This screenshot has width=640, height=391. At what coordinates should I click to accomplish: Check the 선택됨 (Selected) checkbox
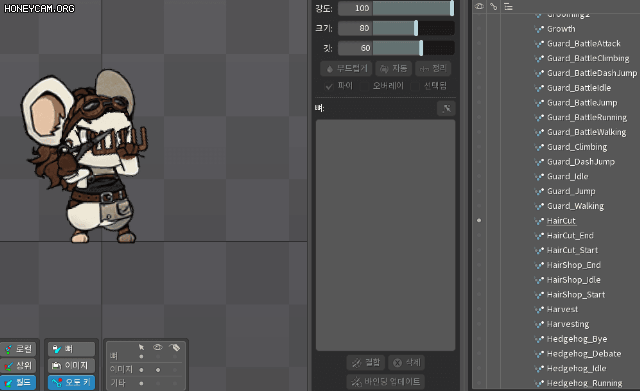tap(415, 86)
